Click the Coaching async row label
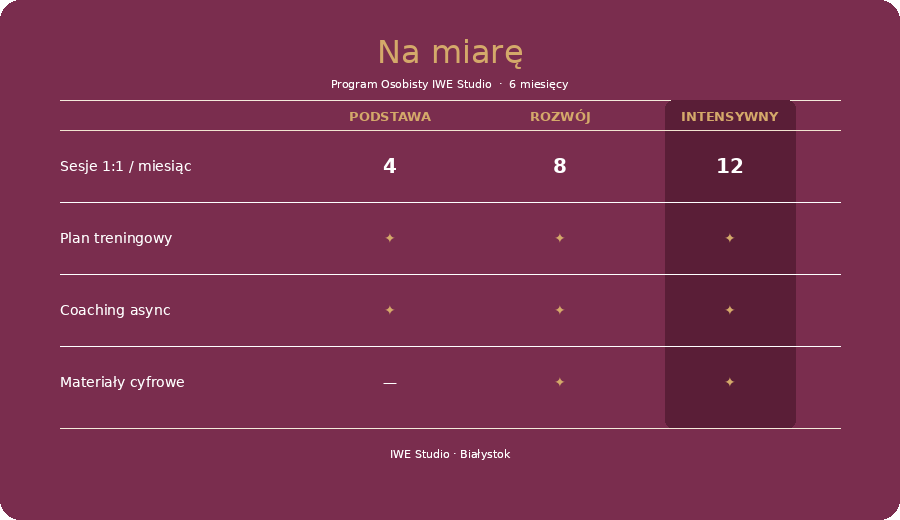Viewport: 900px width, 520px height. pos(115,310)
